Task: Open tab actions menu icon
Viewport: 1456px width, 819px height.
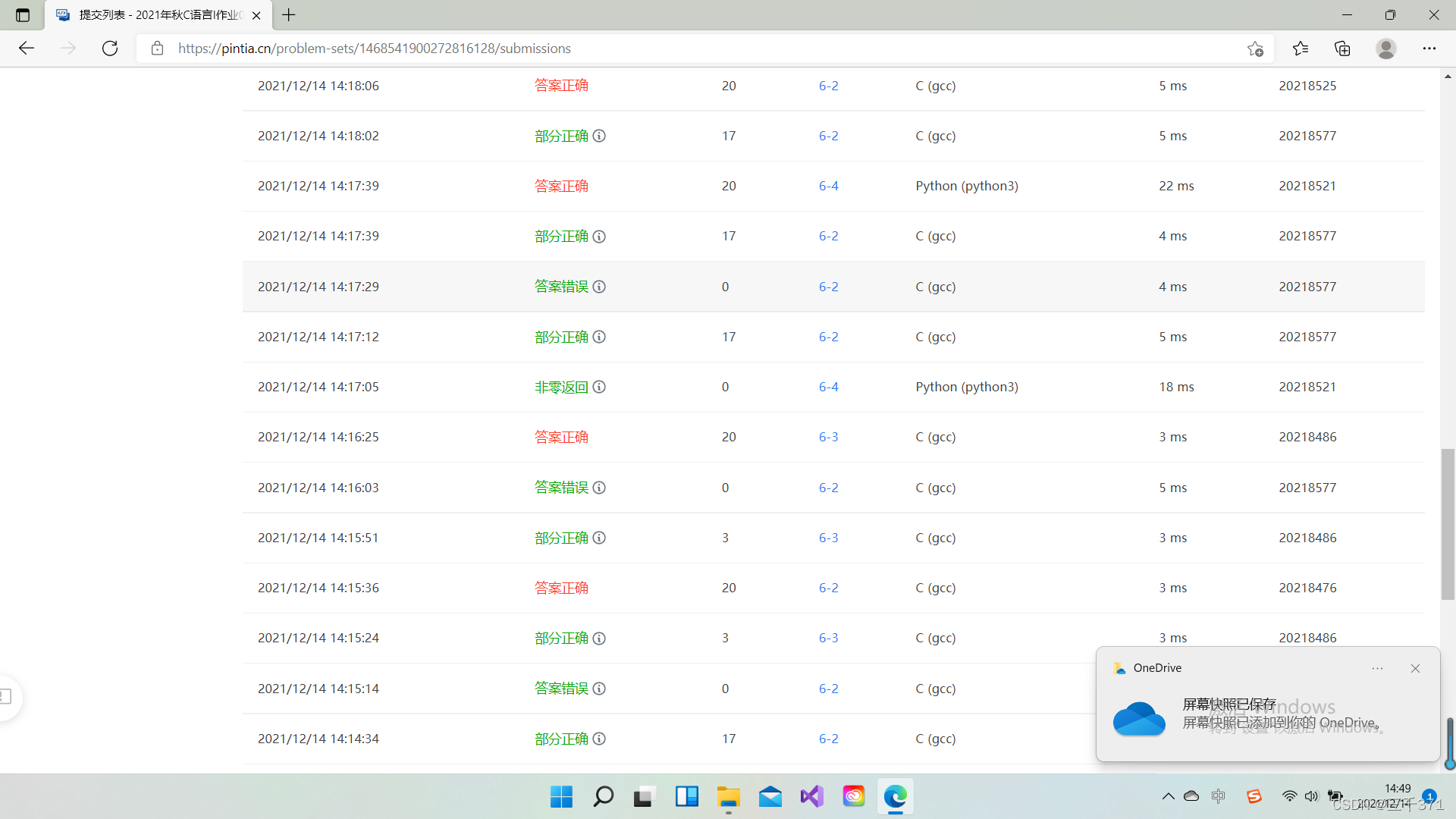Action: pos(23,15)
